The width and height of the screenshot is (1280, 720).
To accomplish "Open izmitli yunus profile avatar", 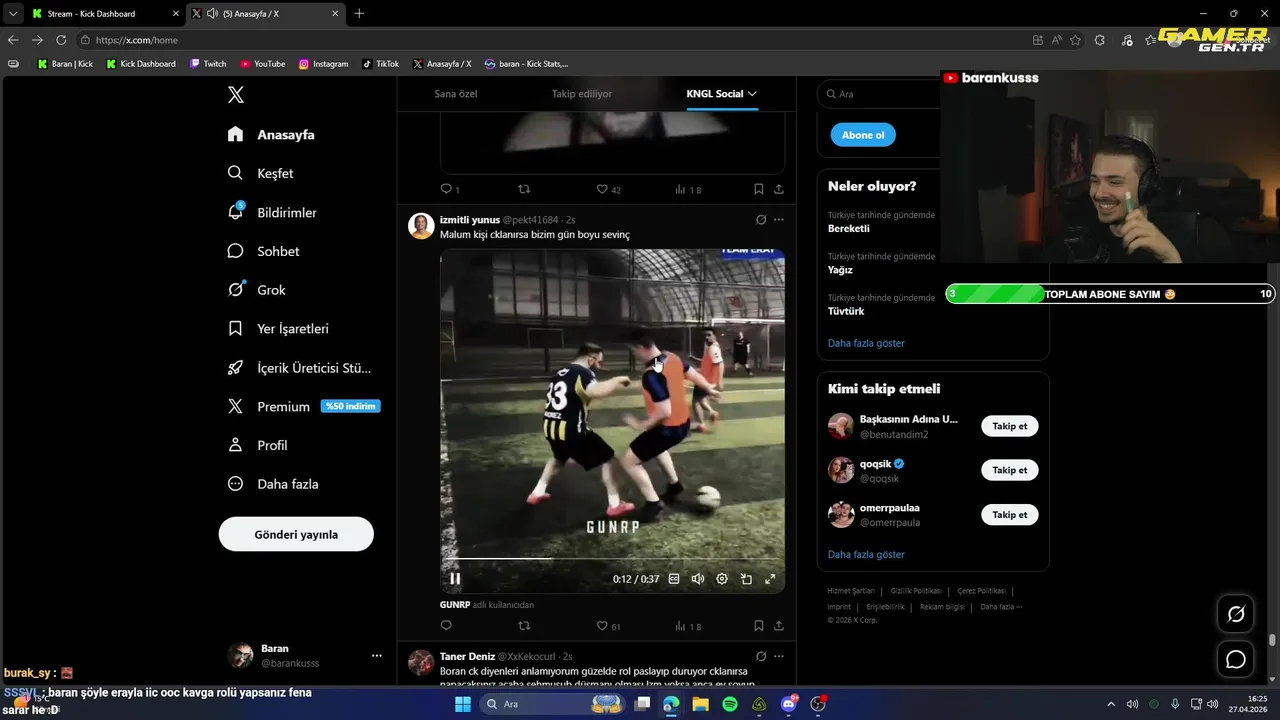I will click(421, 226).
